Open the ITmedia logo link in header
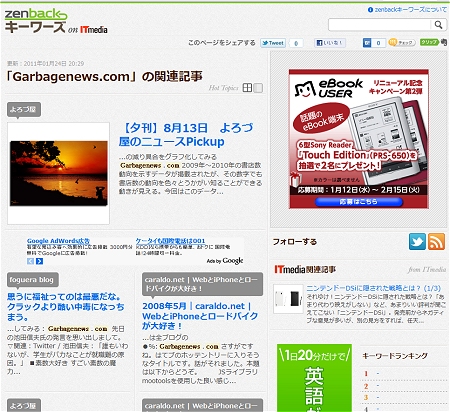Viewport: 450px width, 412px height. pyautogui.click(x=94, y=30)
